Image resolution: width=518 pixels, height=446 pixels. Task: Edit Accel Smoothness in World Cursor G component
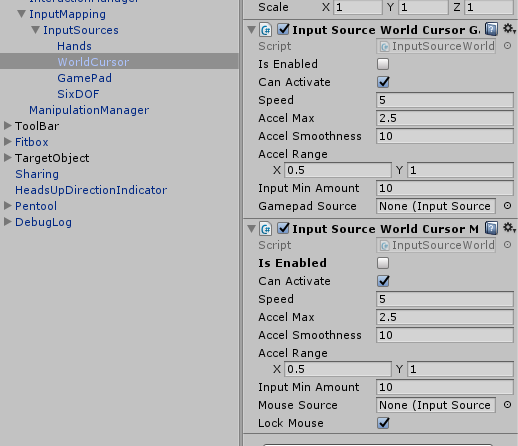tap(445, 136)
